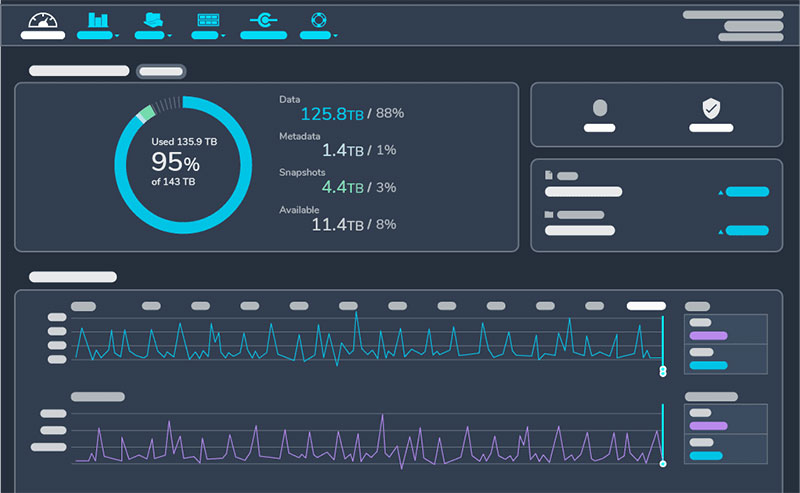Click the lifebuoy support icon

coord(318,20)
